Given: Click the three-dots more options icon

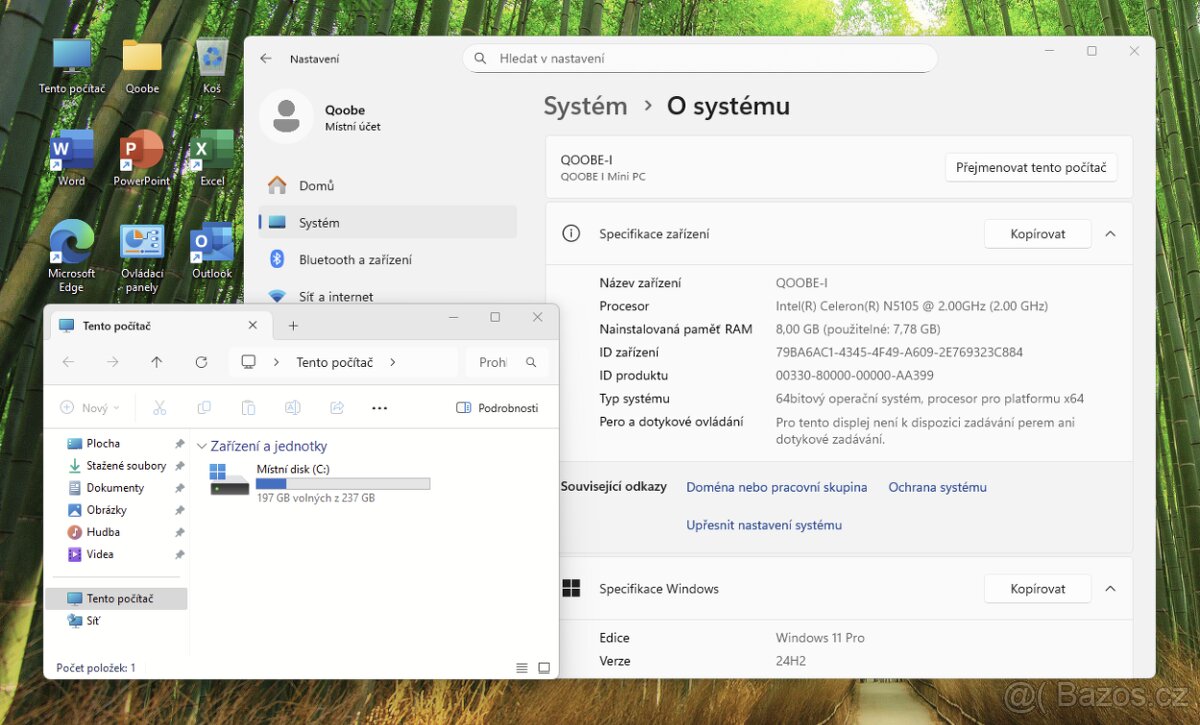Looking at the screenshot, I should point(379,408).
